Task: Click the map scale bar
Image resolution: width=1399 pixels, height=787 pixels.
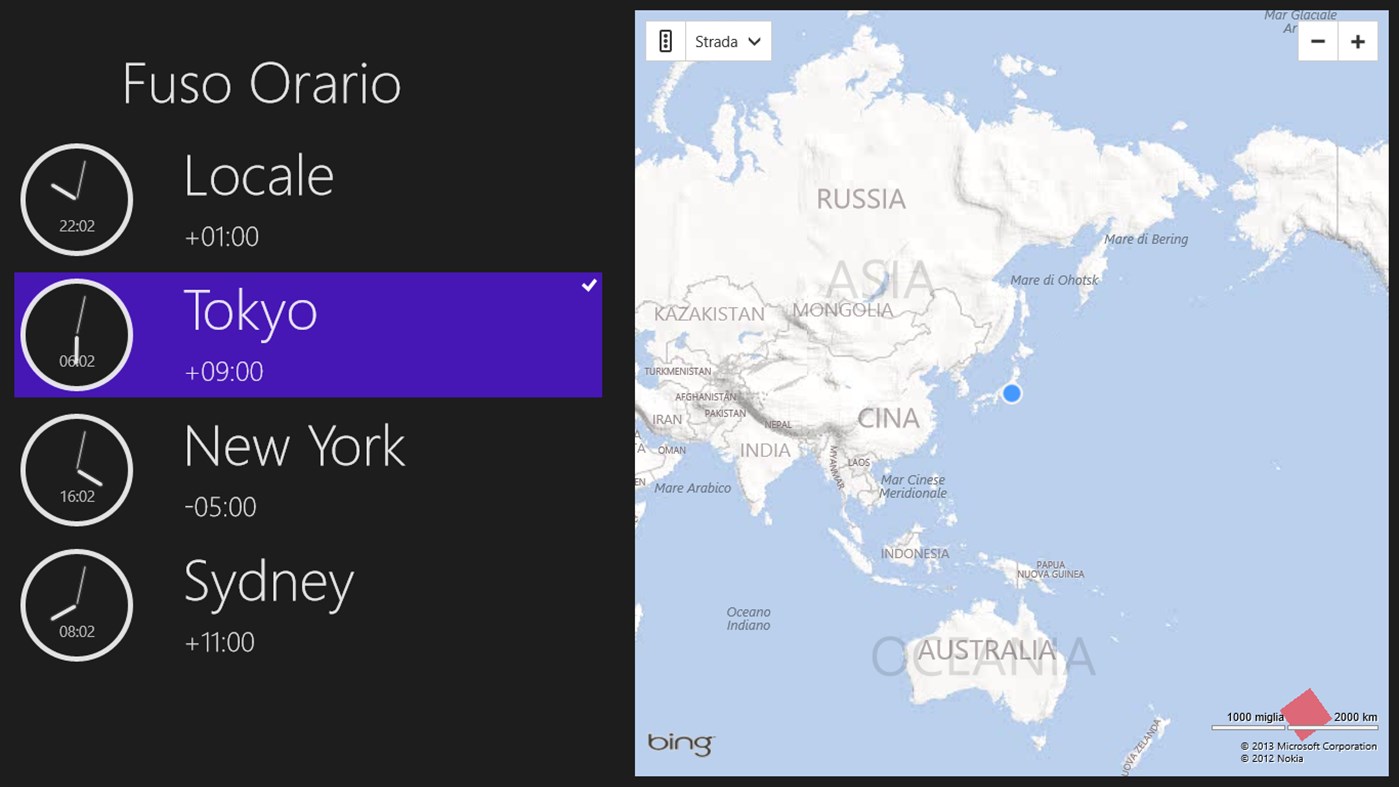Action: 1248,727
